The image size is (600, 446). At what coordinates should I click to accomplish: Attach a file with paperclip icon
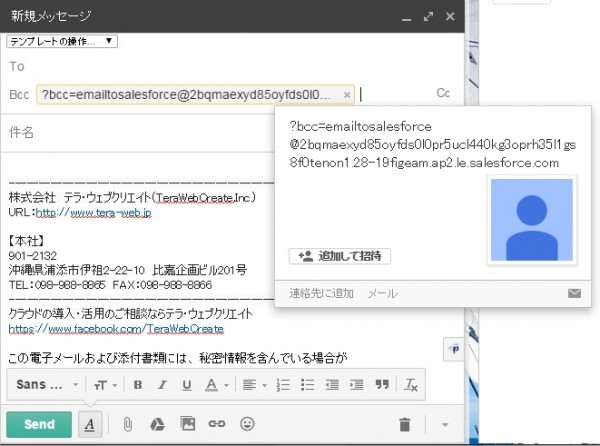click(127, 424)
